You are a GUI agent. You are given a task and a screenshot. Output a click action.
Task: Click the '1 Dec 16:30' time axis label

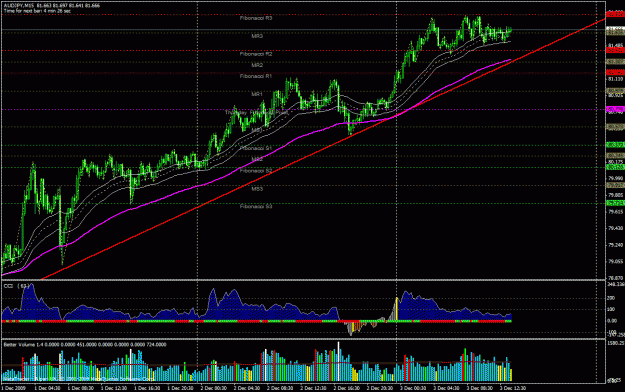click(147, 388)
